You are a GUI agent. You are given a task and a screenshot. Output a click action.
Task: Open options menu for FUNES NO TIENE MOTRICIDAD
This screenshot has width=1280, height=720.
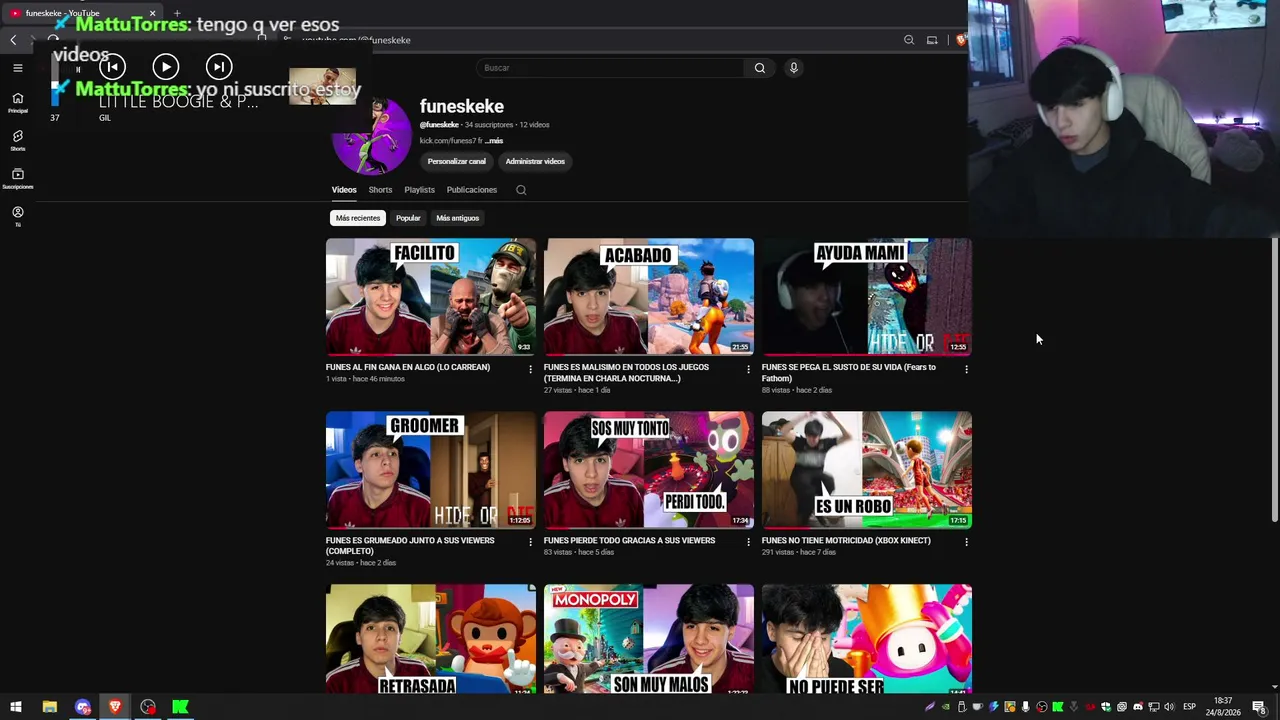point(966,542)
